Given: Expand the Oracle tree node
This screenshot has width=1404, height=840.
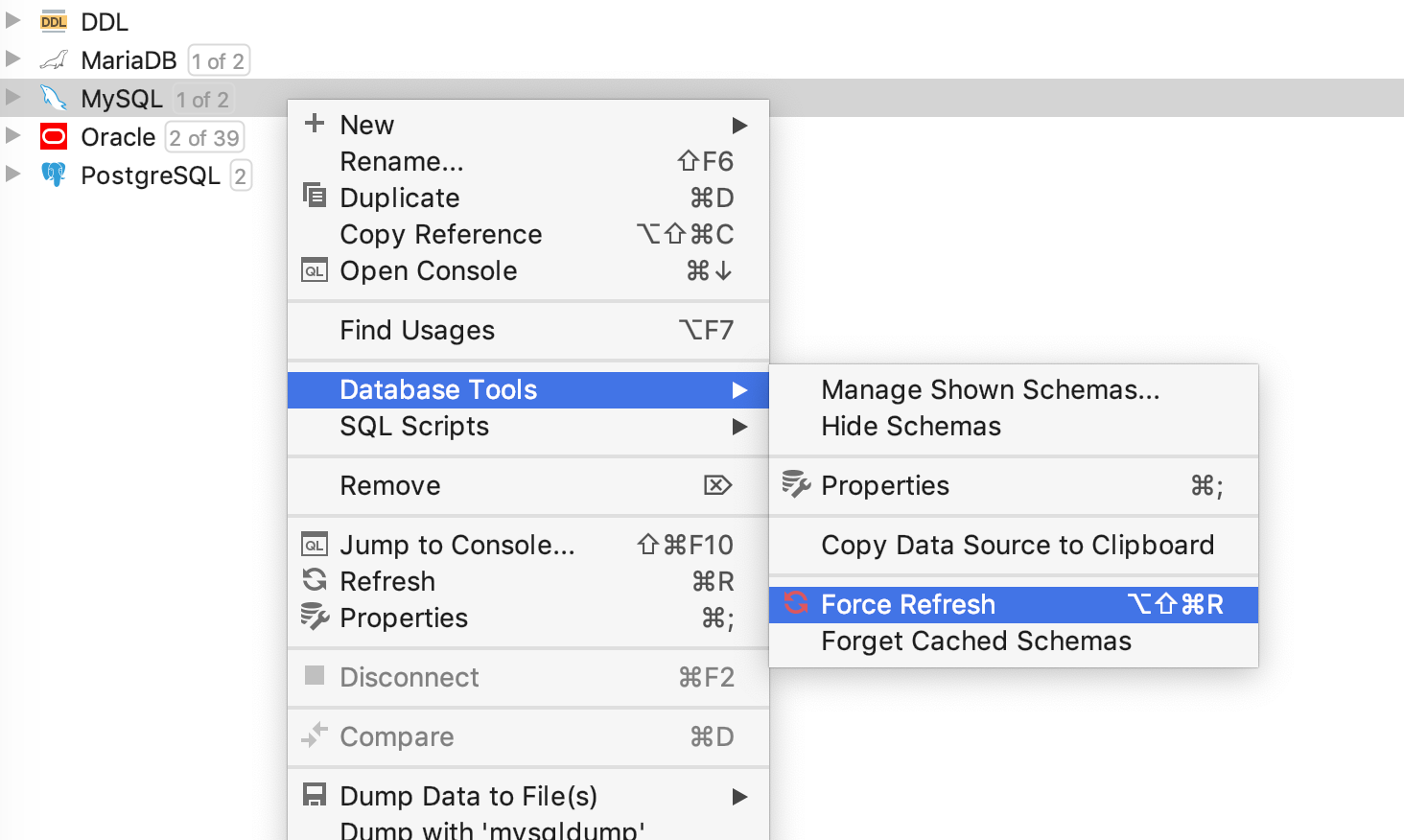Looking at the screenshot, I should pyautogui.click(x=12, y=137).
